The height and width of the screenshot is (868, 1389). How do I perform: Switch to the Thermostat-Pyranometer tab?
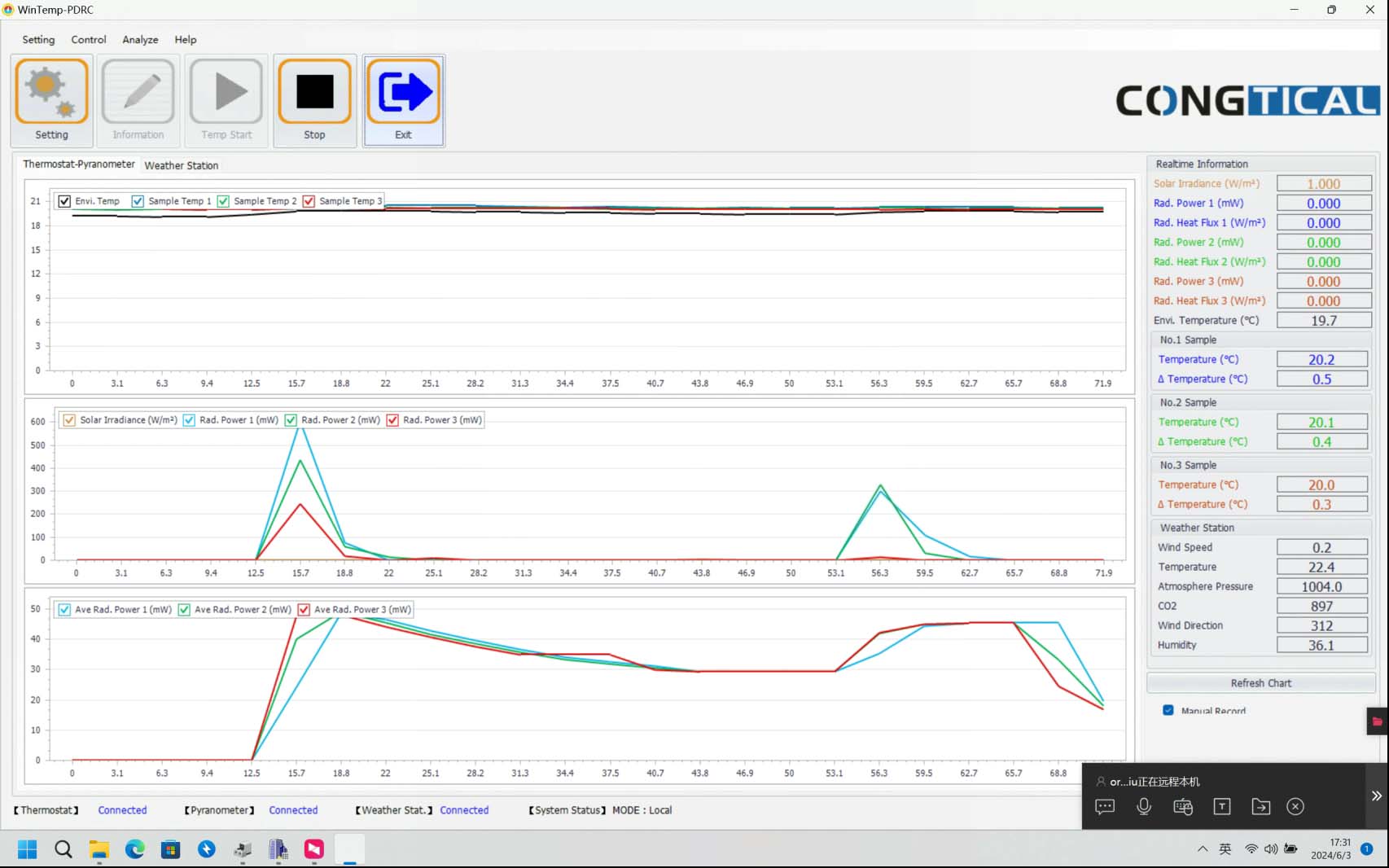pyautogui.click(x=79, y=164)
